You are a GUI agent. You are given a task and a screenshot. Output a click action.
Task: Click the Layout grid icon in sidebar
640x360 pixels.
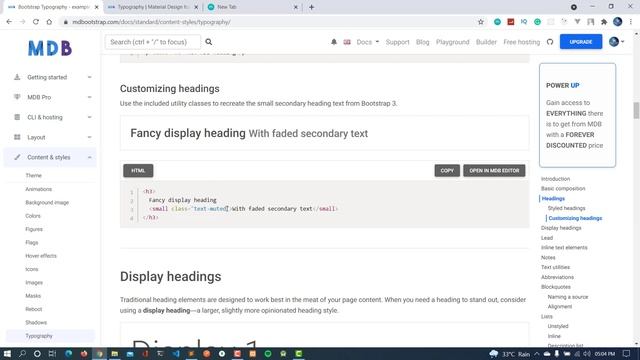[x=17, y=137]
